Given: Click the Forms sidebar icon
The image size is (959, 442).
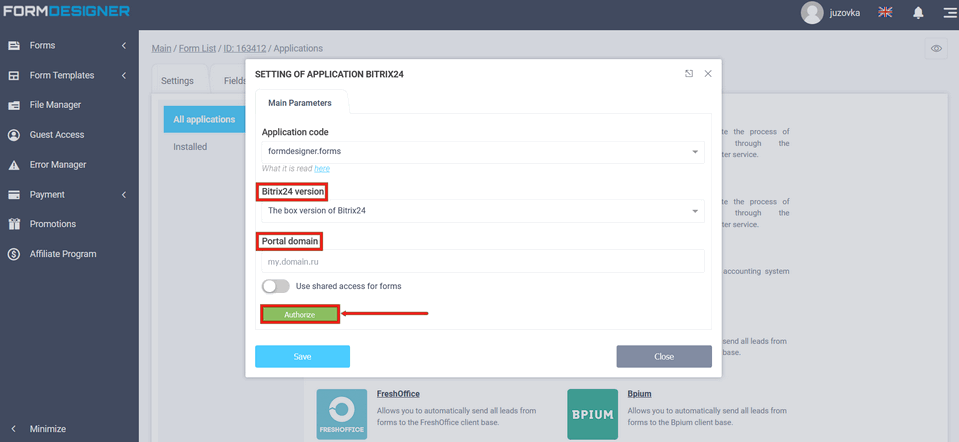Looking at the screenshot, I should coord(13,45).
